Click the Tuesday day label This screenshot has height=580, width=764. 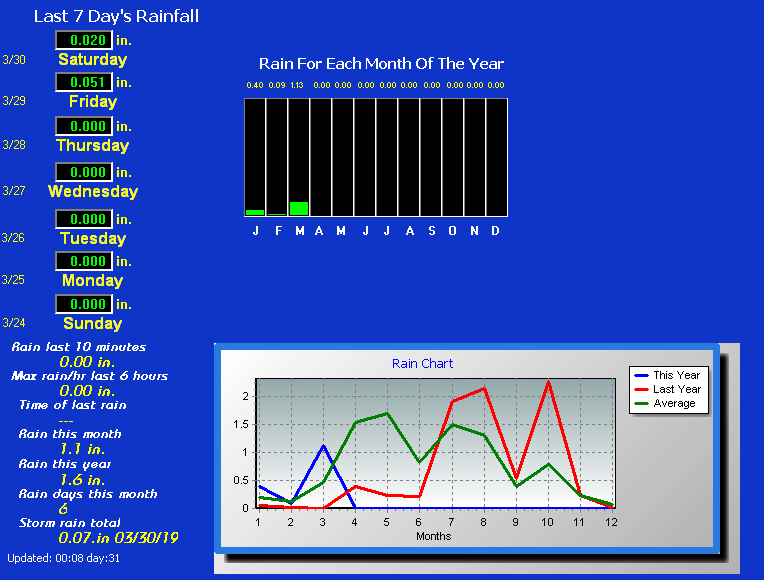point(93,238)
